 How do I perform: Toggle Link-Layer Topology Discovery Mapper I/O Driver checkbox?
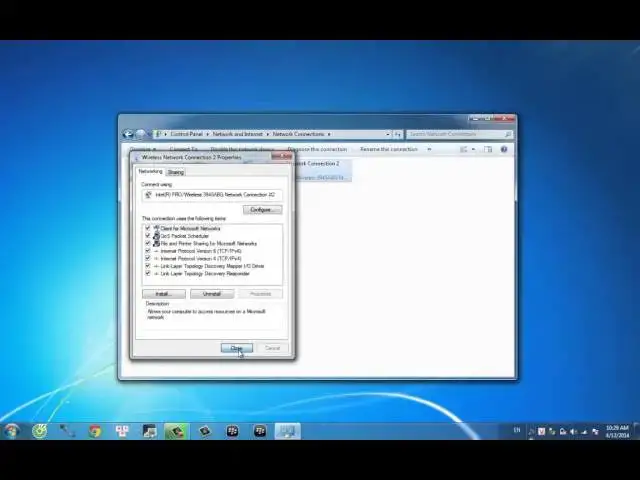148,266
